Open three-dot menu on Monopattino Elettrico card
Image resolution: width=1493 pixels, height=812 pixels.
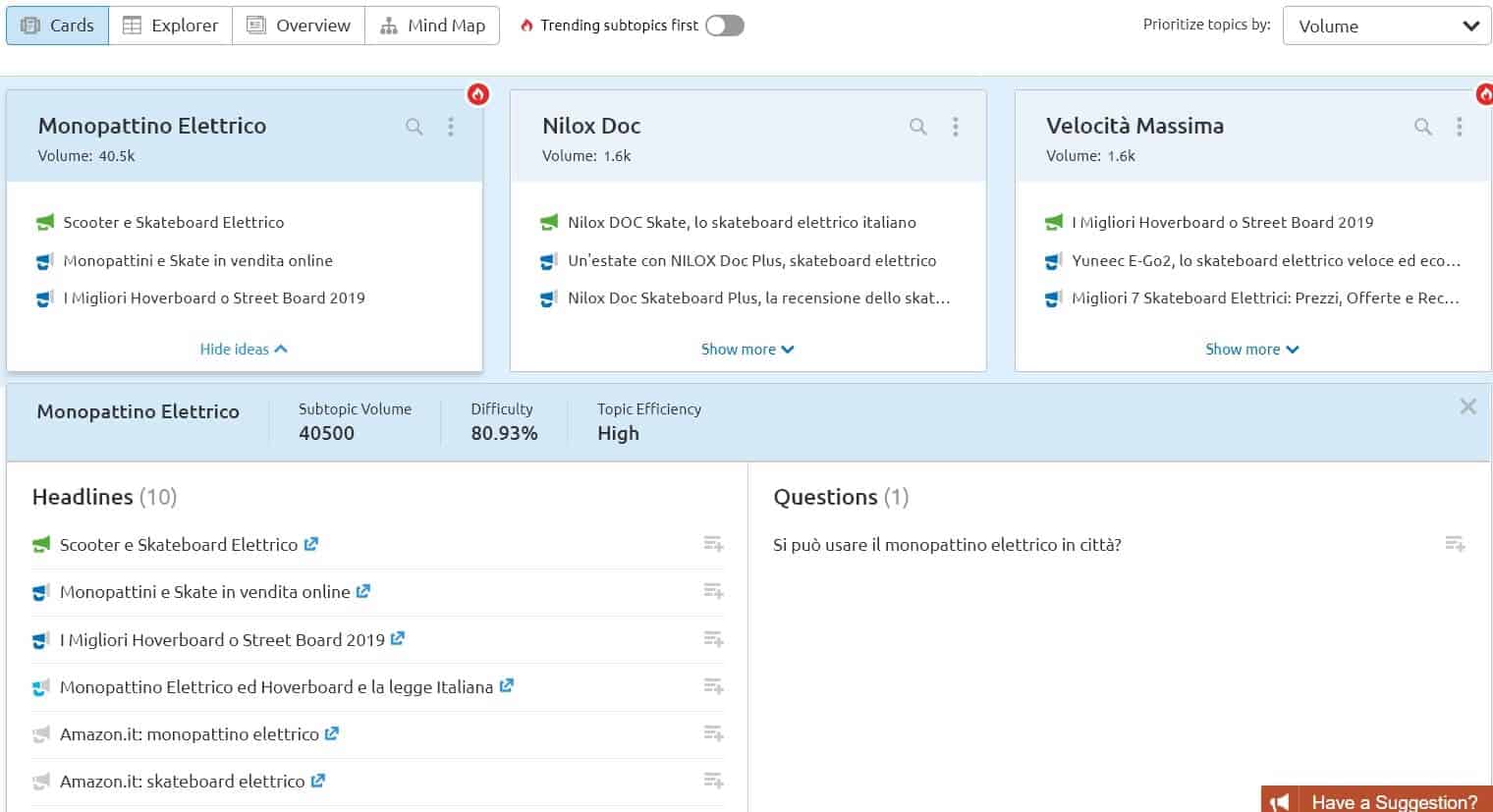pyautogui.click(x=451, y=127)
